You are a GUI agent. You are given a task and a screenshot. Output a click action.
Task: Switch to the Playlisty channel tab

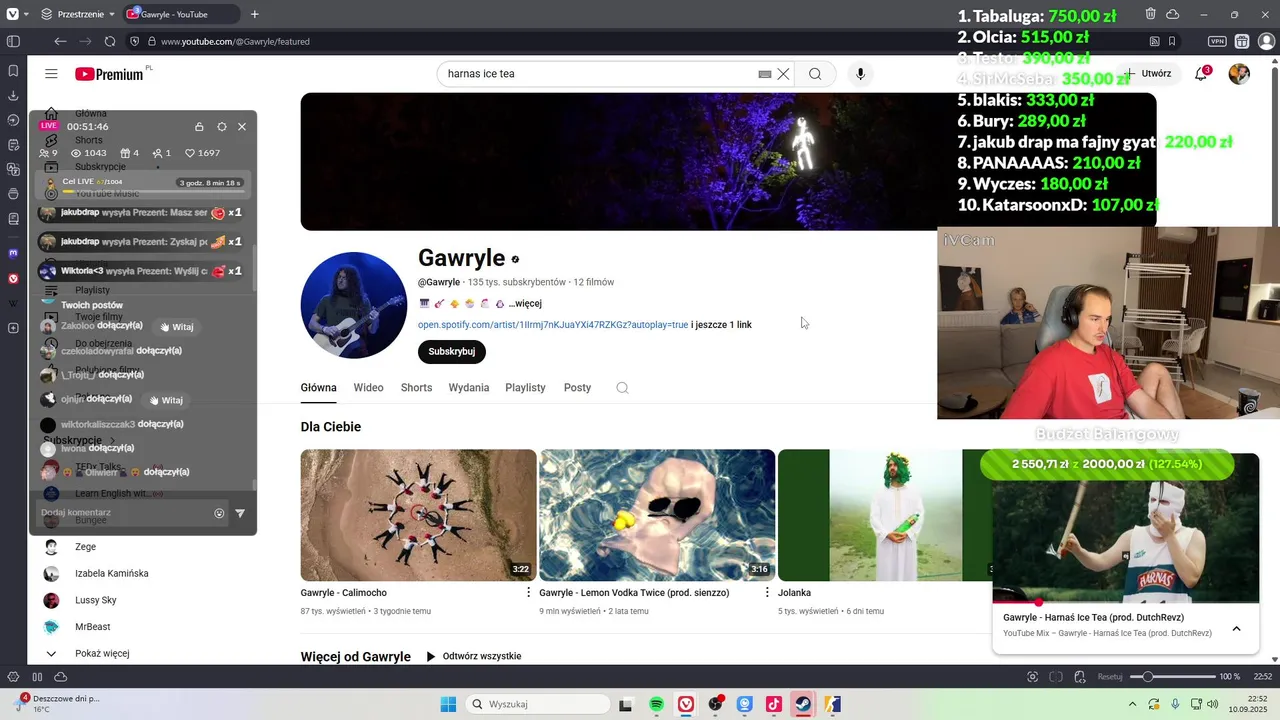click(525, 388)
